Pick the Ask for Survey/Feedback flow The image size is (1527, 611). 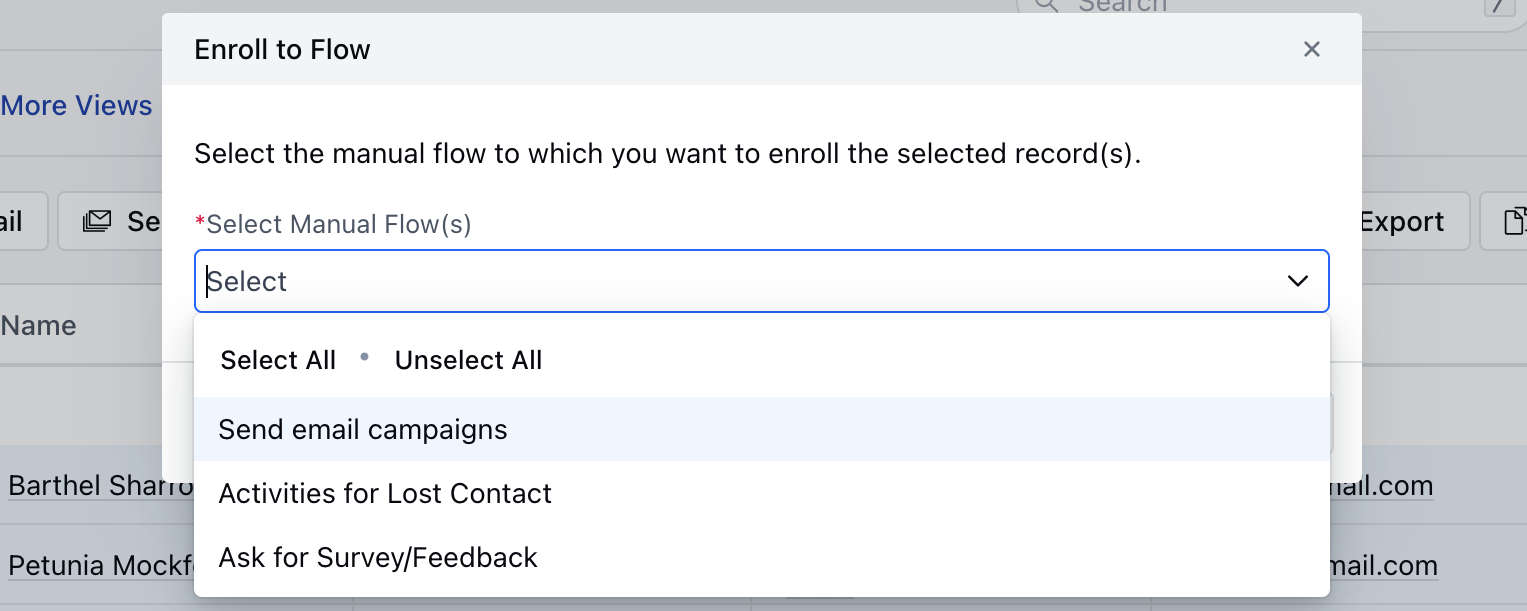[x=378, y=557]
